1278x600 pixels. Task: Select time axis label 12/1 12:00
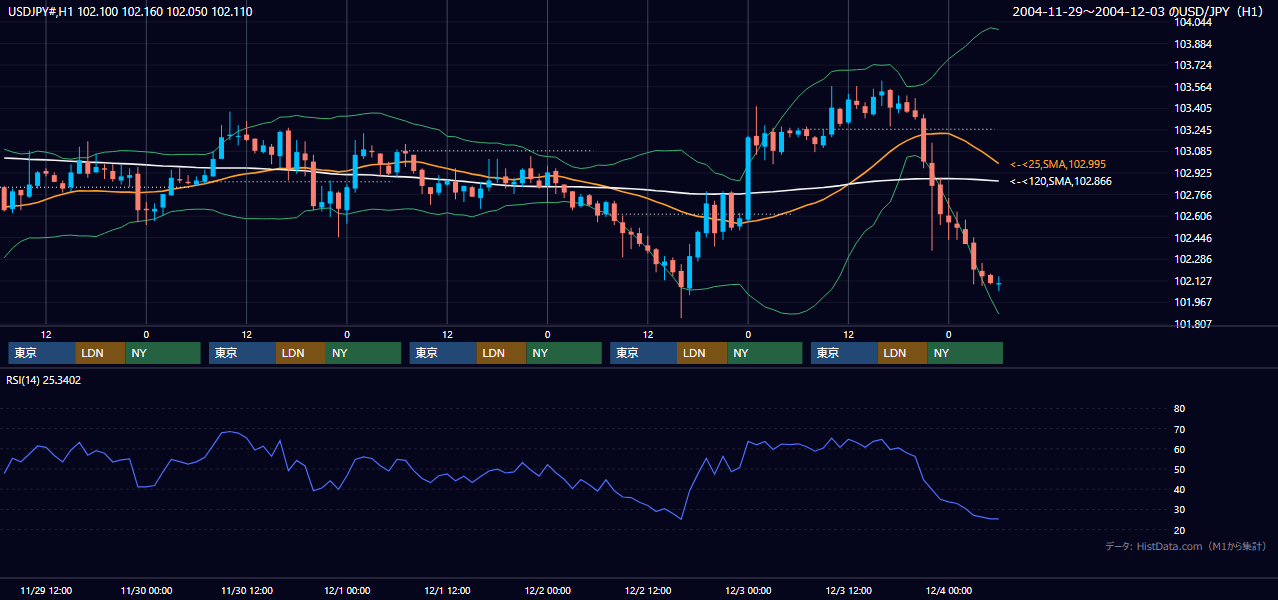[447, 590]
